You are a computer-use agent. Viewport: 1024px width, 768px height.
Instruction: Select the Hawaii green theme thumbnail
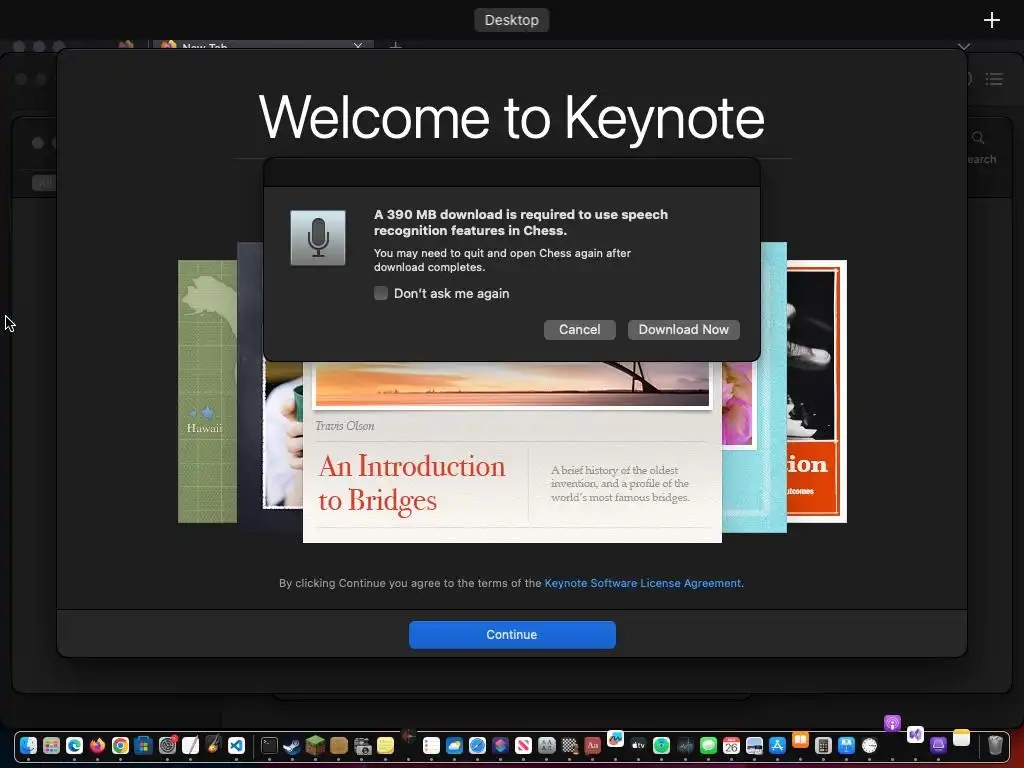click(207, 391)
